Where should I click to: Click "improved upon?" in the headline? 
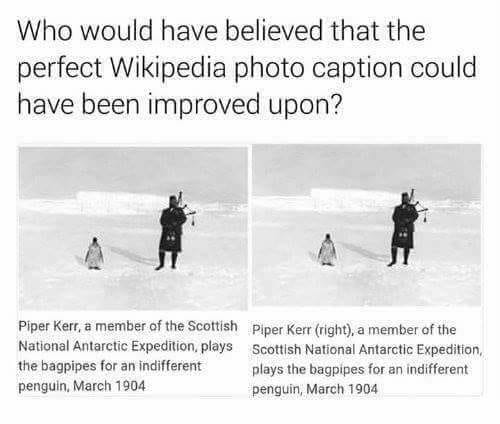click(x=243, y=104)
